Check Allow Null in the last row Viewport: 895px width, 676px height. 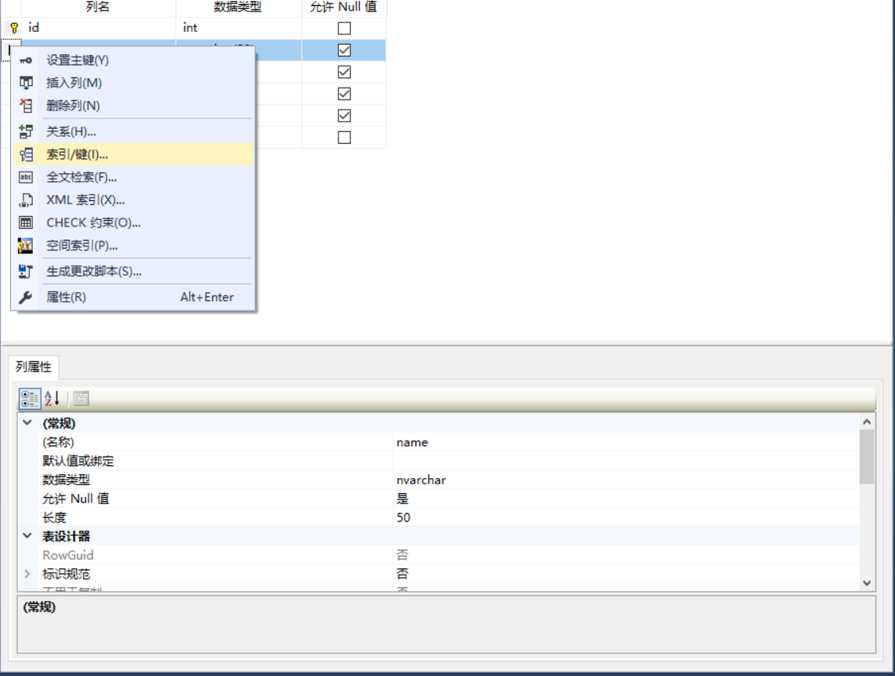pyautogui.click(x=344, y=138)
